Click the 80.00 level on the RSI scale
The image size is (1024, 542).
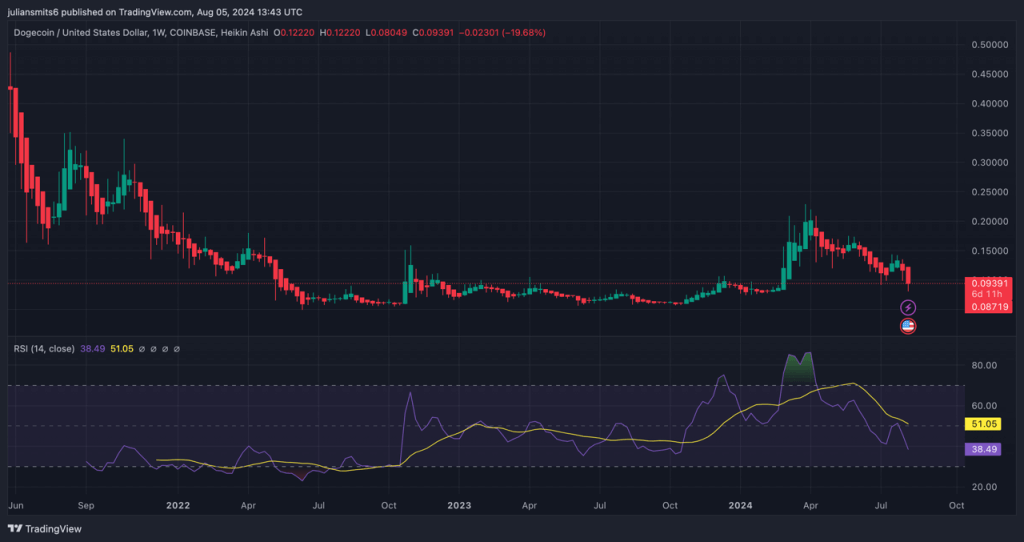coord(984,365)
